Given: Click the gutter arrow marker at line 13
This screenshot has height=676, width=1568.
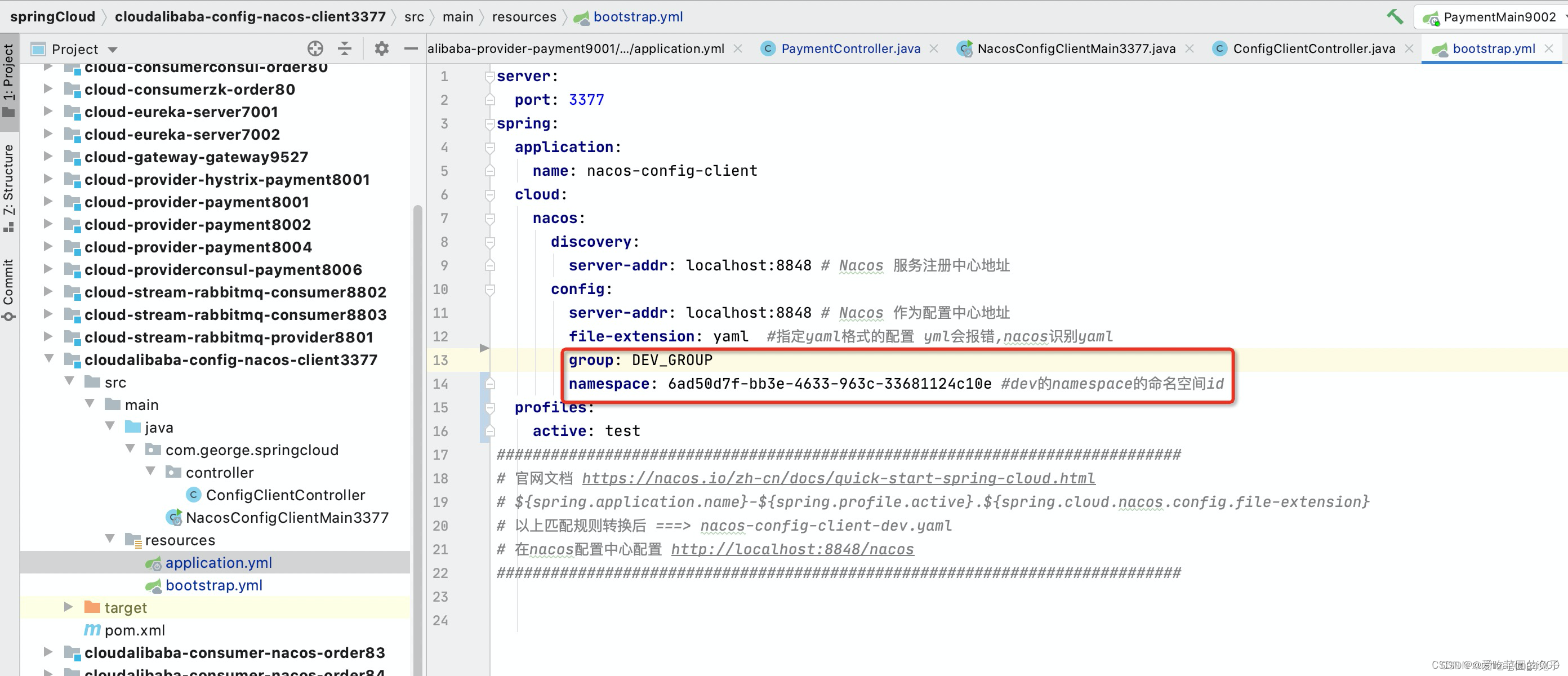Looking at the screenshot, I should pos(484,348).
